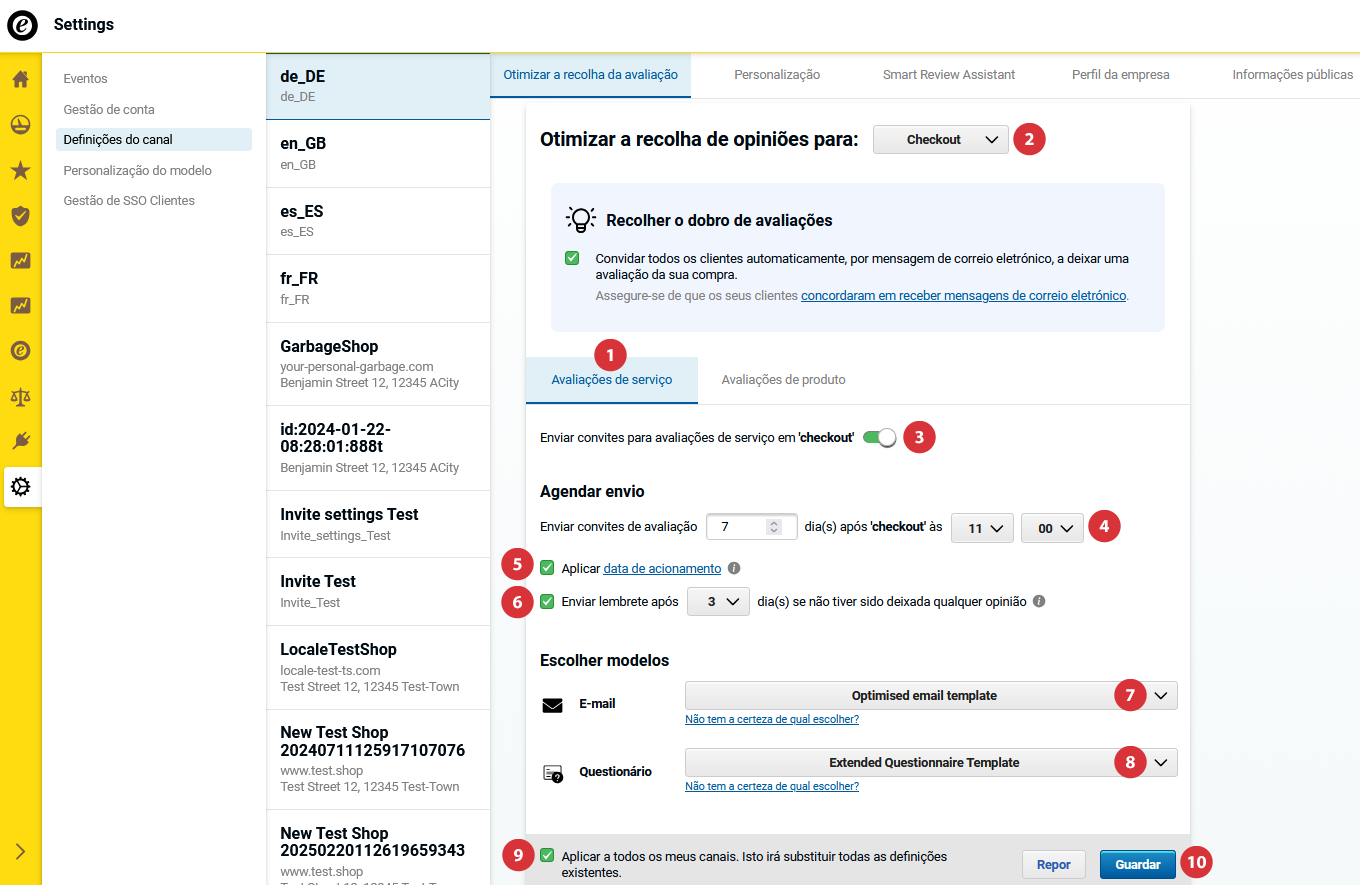Click the gauge dashboard sidebar icon
1360x885 pixels.
click(x=20, y=125)
